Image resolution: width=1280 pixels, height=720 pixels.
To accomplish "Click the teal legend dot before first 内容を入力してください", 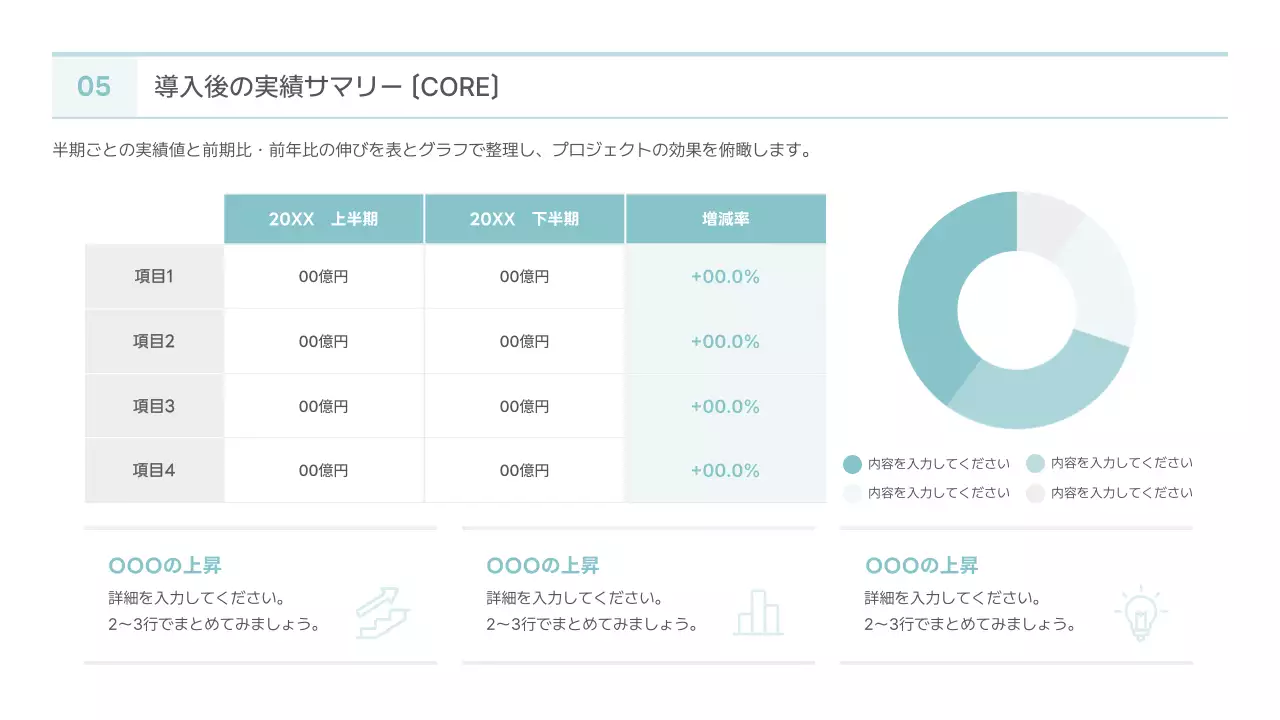I will click(x=851, y=463).
